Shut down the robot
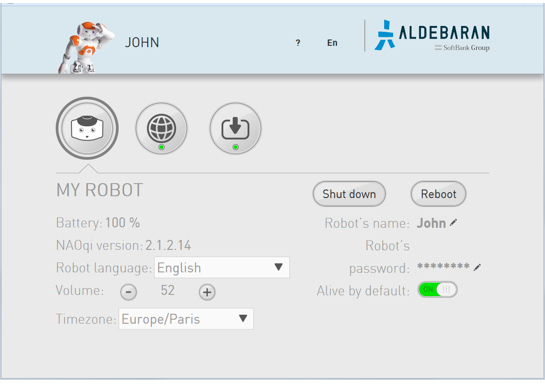The height and width of the screenshot is (385, 545). 349,194
